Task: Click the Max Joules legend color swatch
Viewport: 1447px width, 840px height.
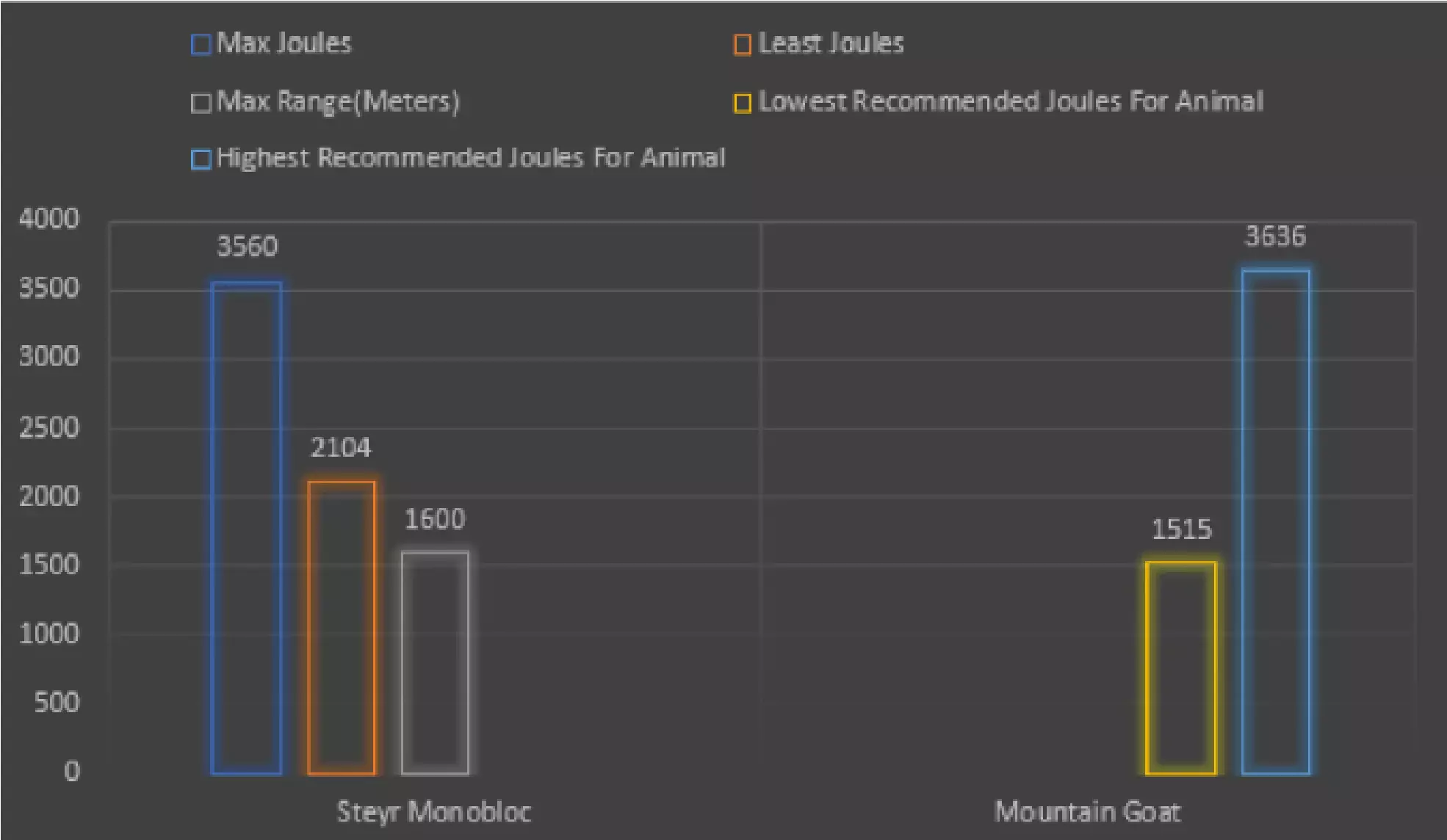Action: 201,45
